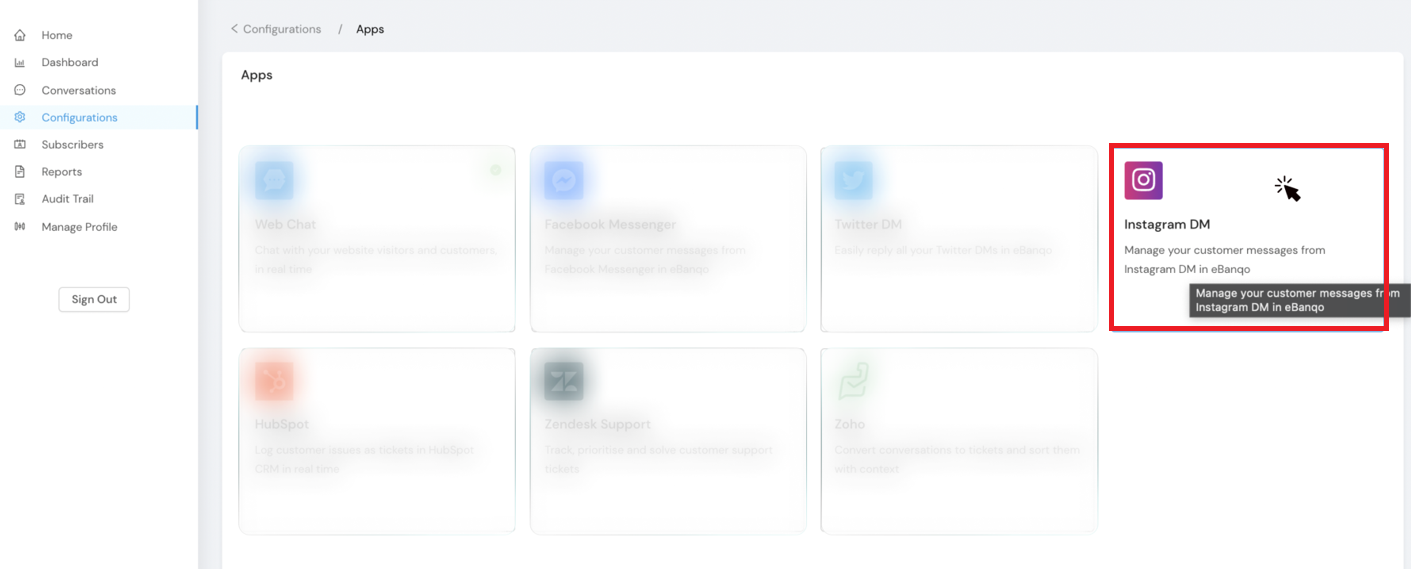Click the Manage Profile sliders icon
Screen dimensions: 1411x569
pos(20,227)
